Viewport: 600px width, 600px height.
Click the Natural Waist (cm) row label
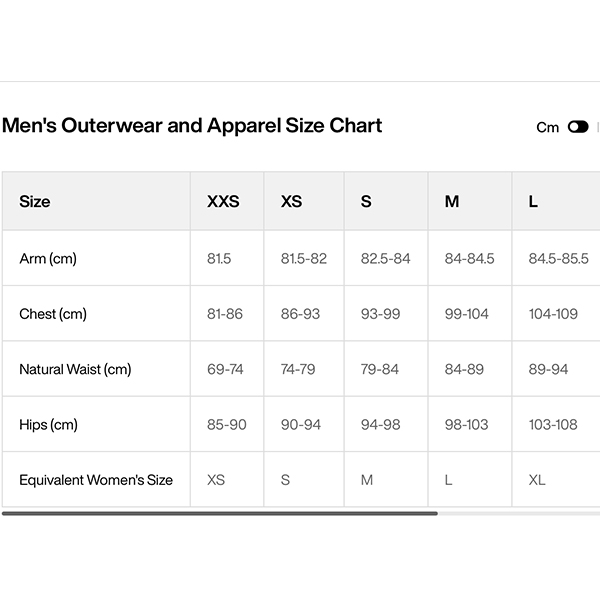pyautogui.click(x=75, y=369)
